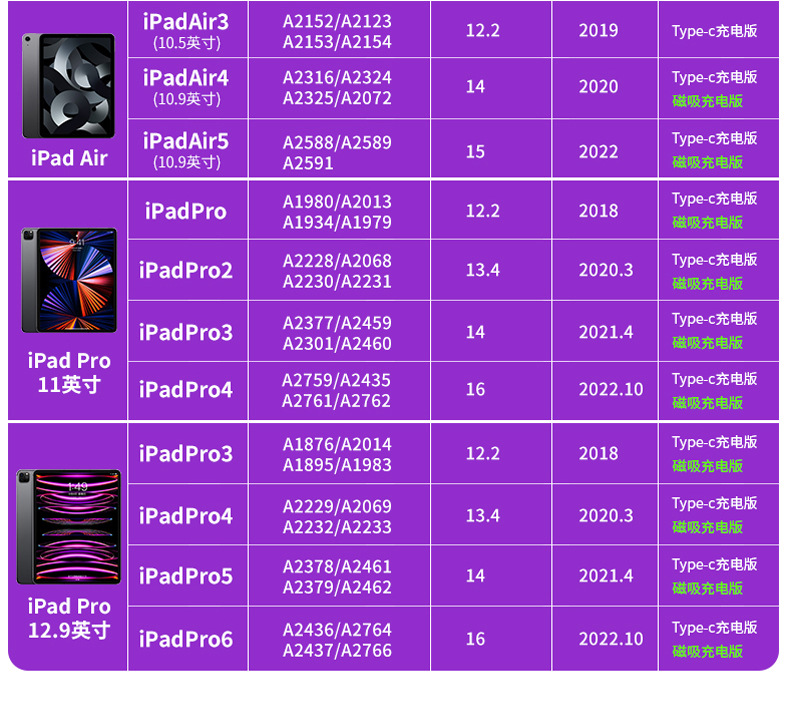790x704 pixels.
Task: Click 'Type-c充电版' in the A1980/A2013 row
Action: [714, 199]
